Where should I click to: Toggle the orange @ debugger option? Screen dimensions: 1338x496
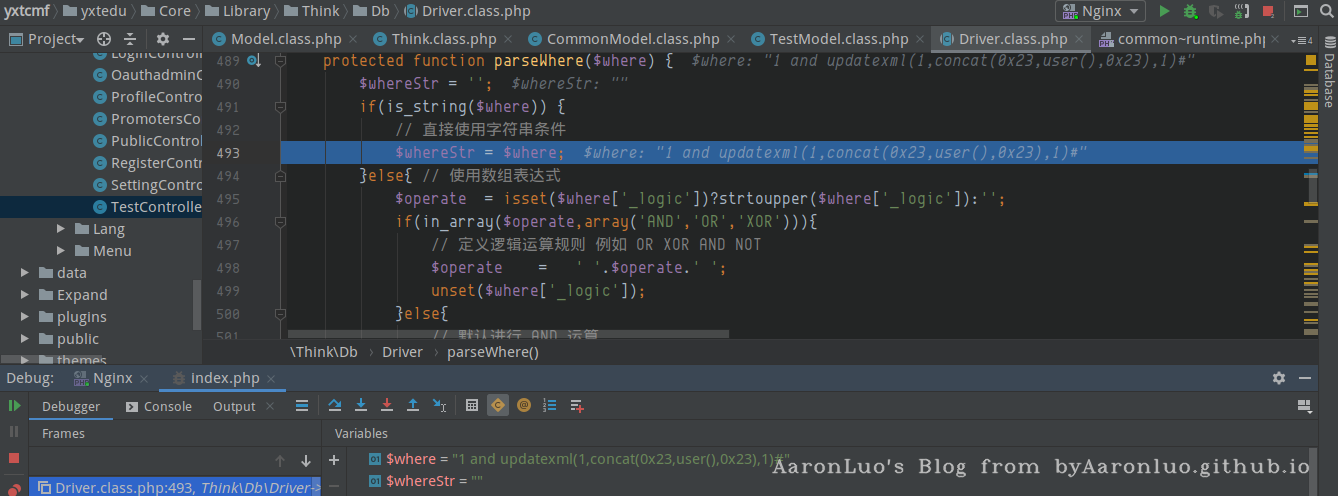tap(524, 405)
